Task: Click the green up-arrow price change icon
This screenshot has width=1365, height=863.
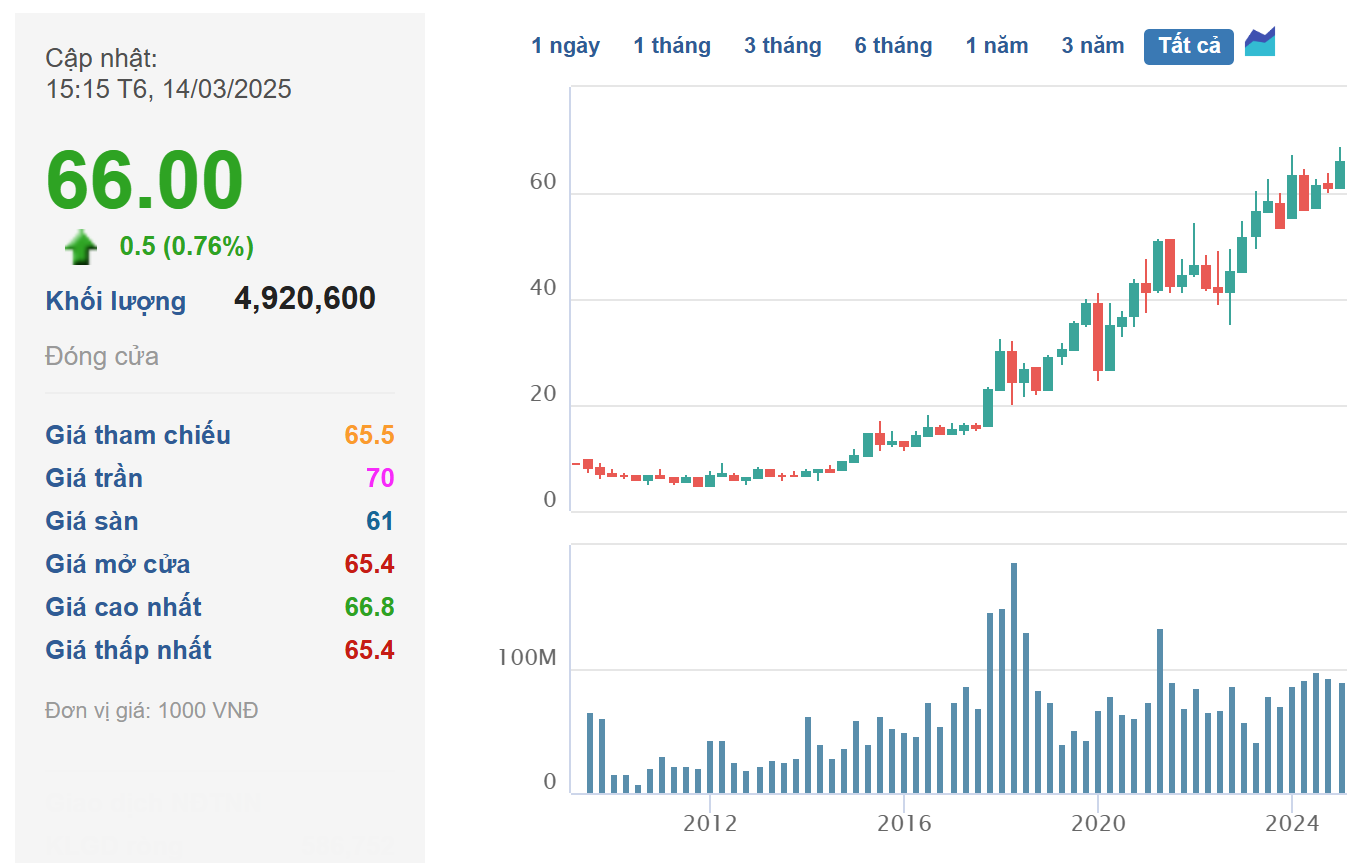Action: 81,247
